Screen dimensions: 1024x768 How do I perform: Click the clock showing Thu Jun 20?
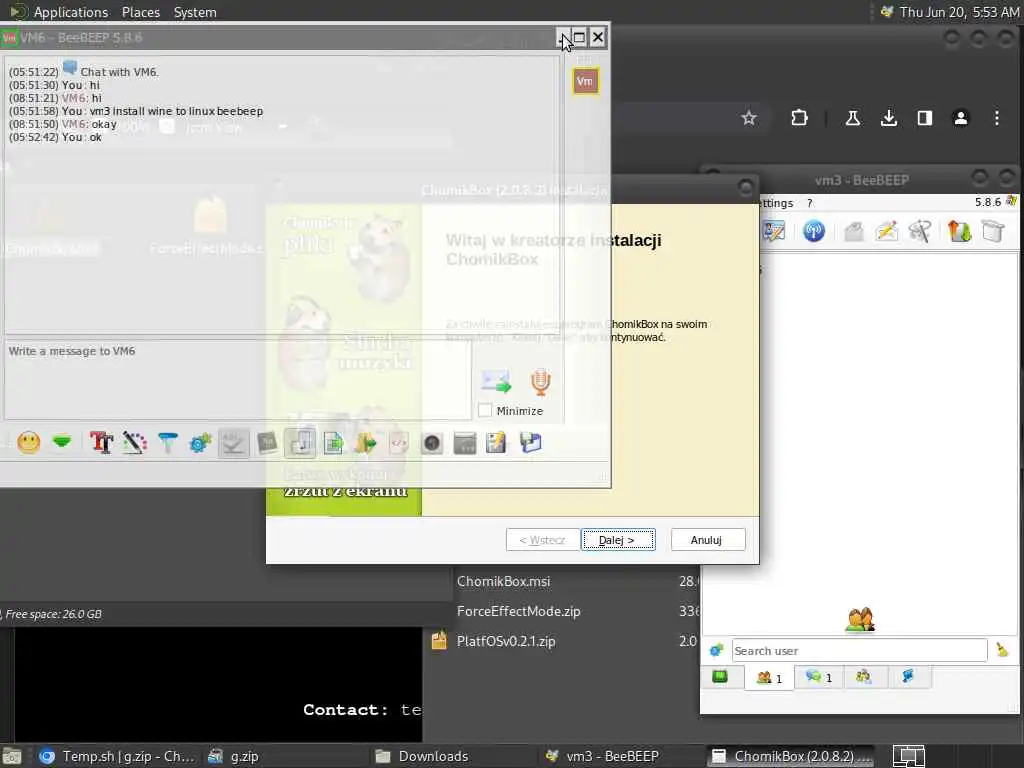coord(959,12)
